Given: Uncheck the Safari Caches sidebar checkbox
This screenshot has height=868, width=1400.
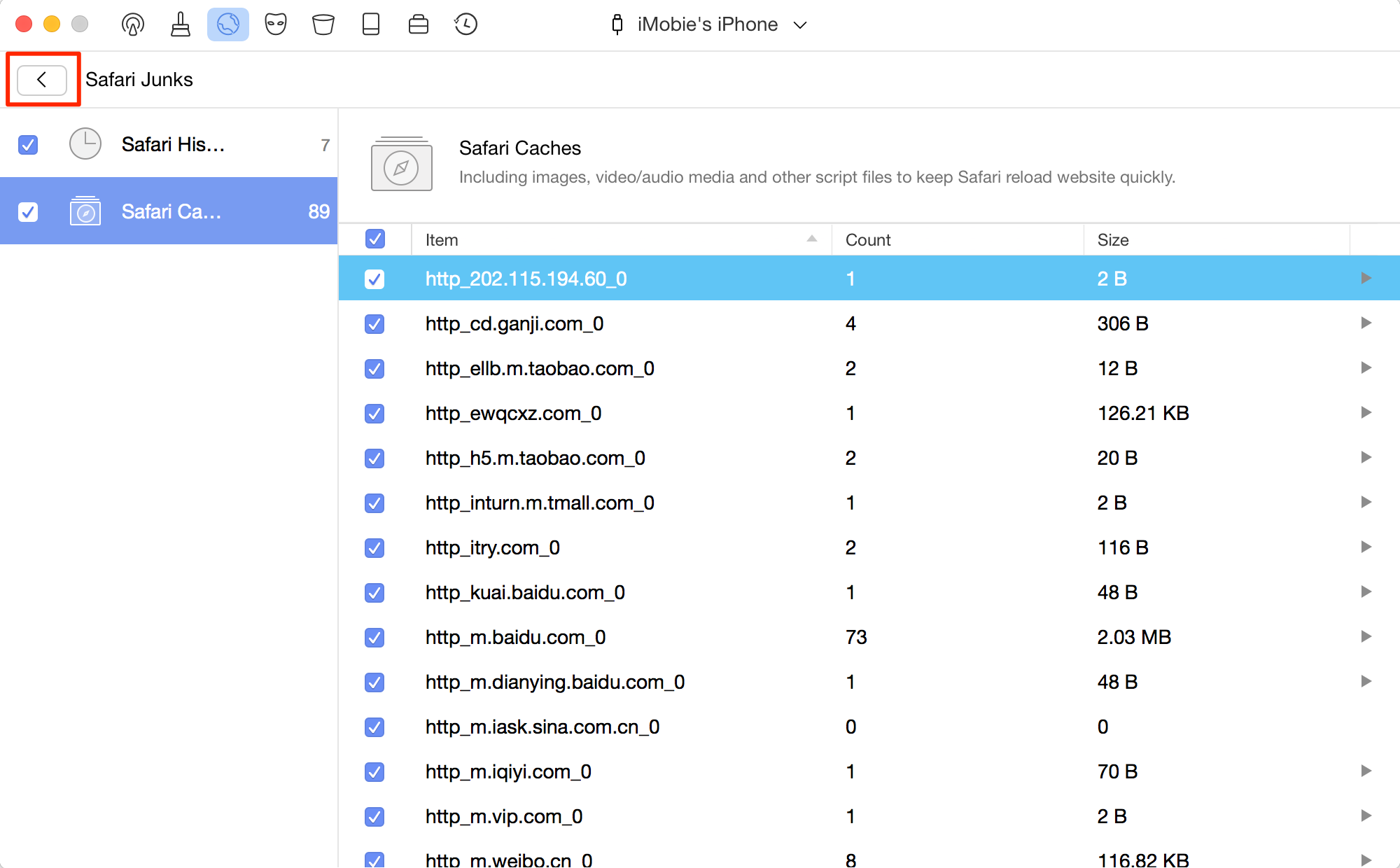Looking at the screenshot, I should [x=28, y=211].
